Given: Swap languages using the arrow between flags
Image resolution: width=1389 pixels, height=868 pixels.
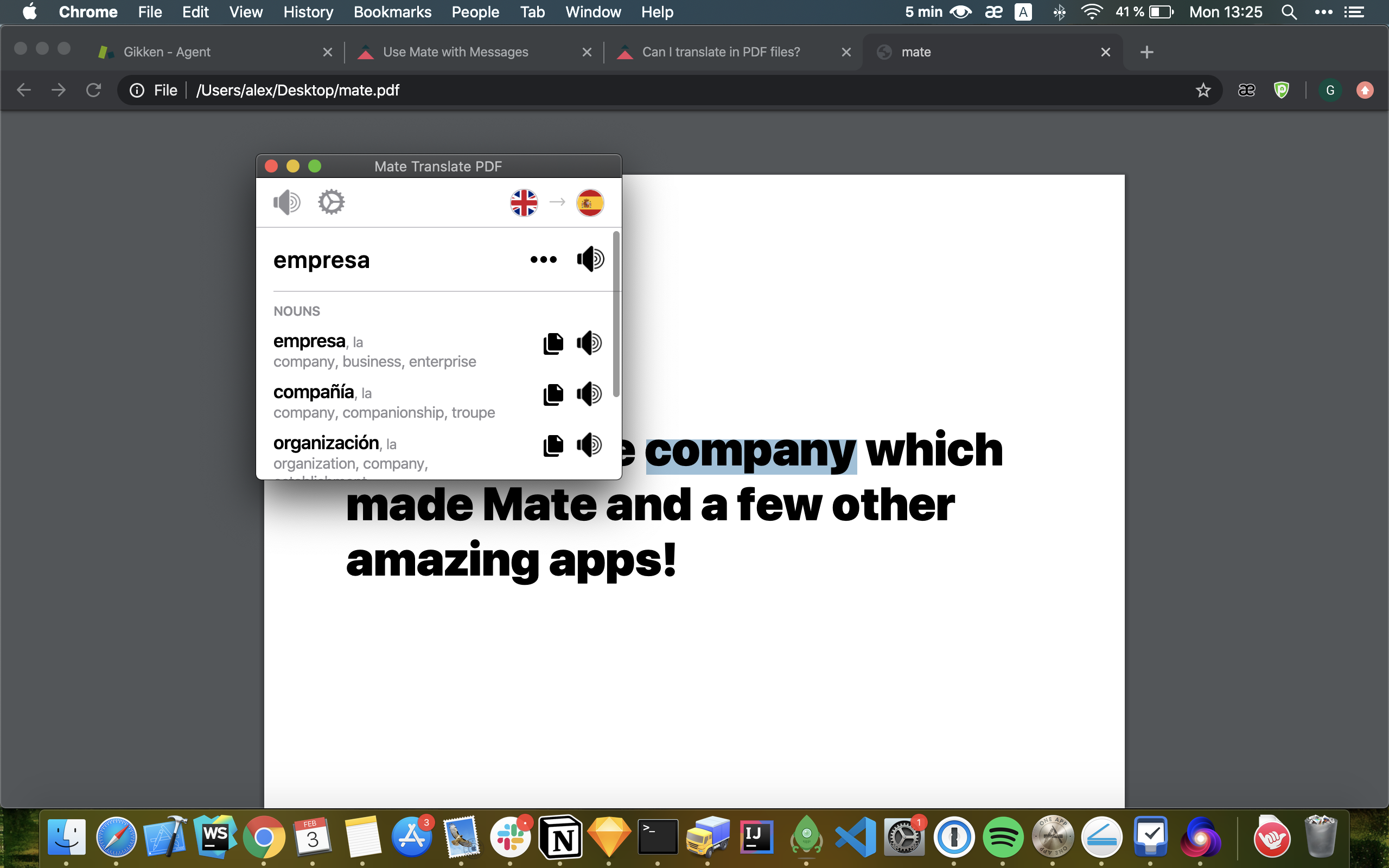Looking at the screenshot, I should click(x=557, y=202).
